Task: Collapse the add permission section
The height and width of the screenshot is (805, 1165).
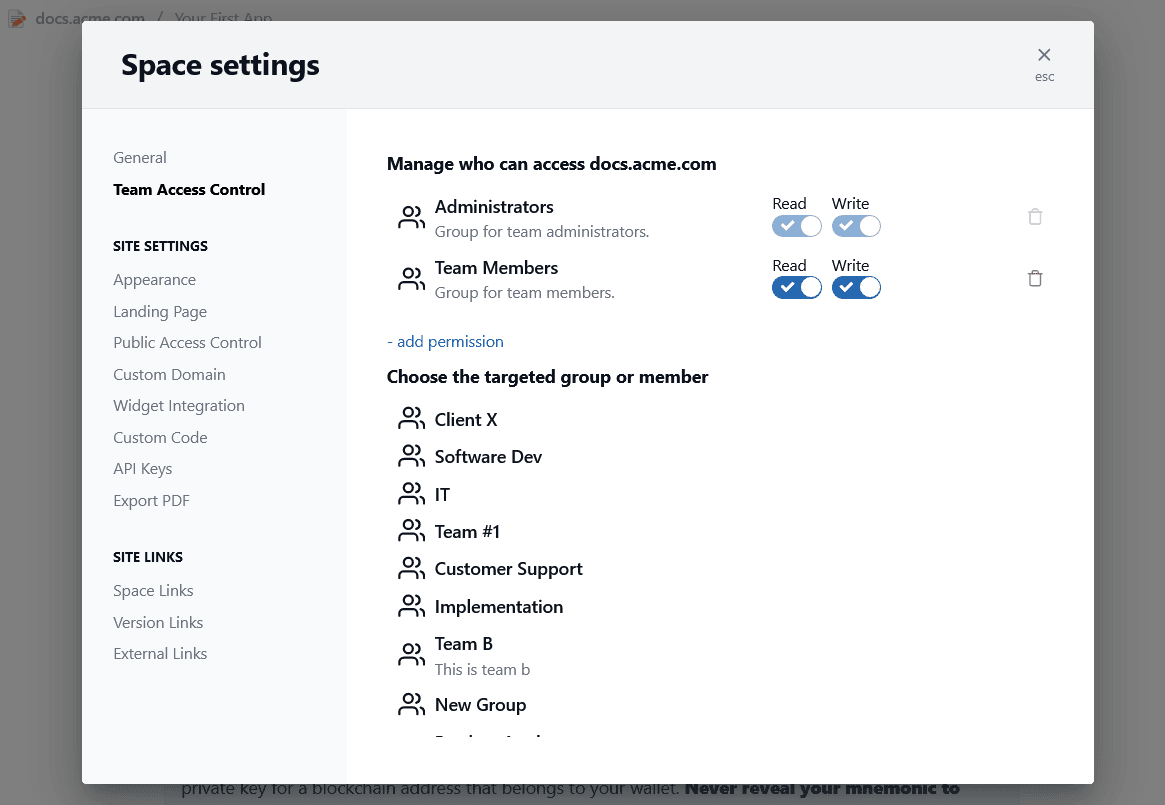Action: 445,342
